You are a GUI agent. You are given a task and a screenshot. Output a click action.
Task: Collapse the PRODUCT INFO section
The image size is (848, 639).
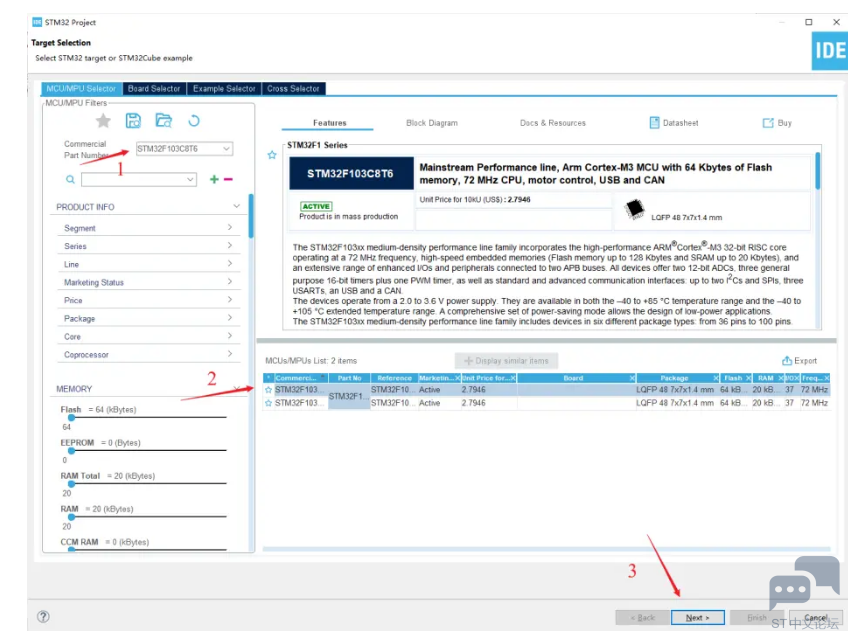236,206
